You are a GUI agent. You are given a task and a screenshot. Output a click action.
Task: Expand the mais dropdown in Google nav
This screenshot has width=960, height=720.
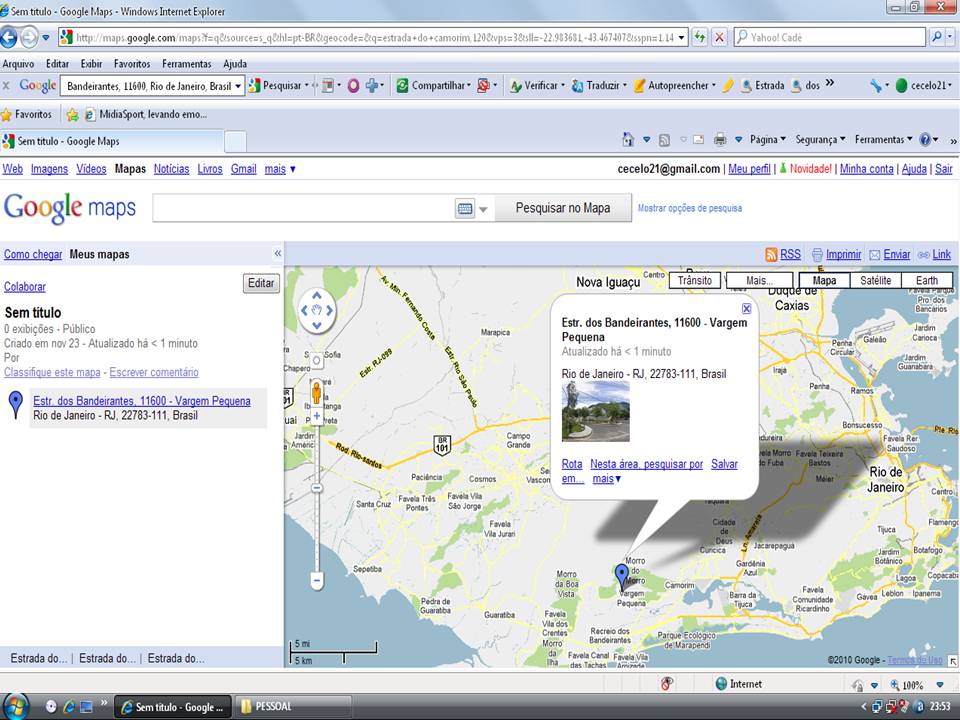pyautogui.click(x=280, y=169)
